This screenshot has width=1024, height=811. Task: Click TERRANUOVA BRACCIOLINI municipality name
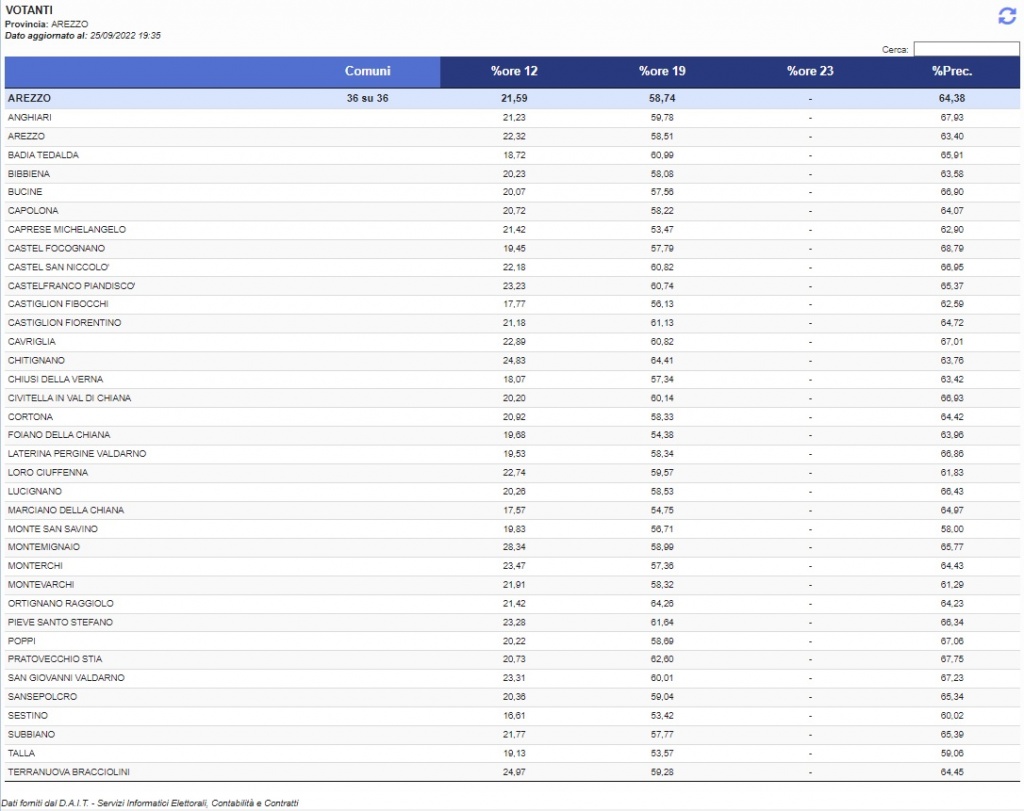69,772
